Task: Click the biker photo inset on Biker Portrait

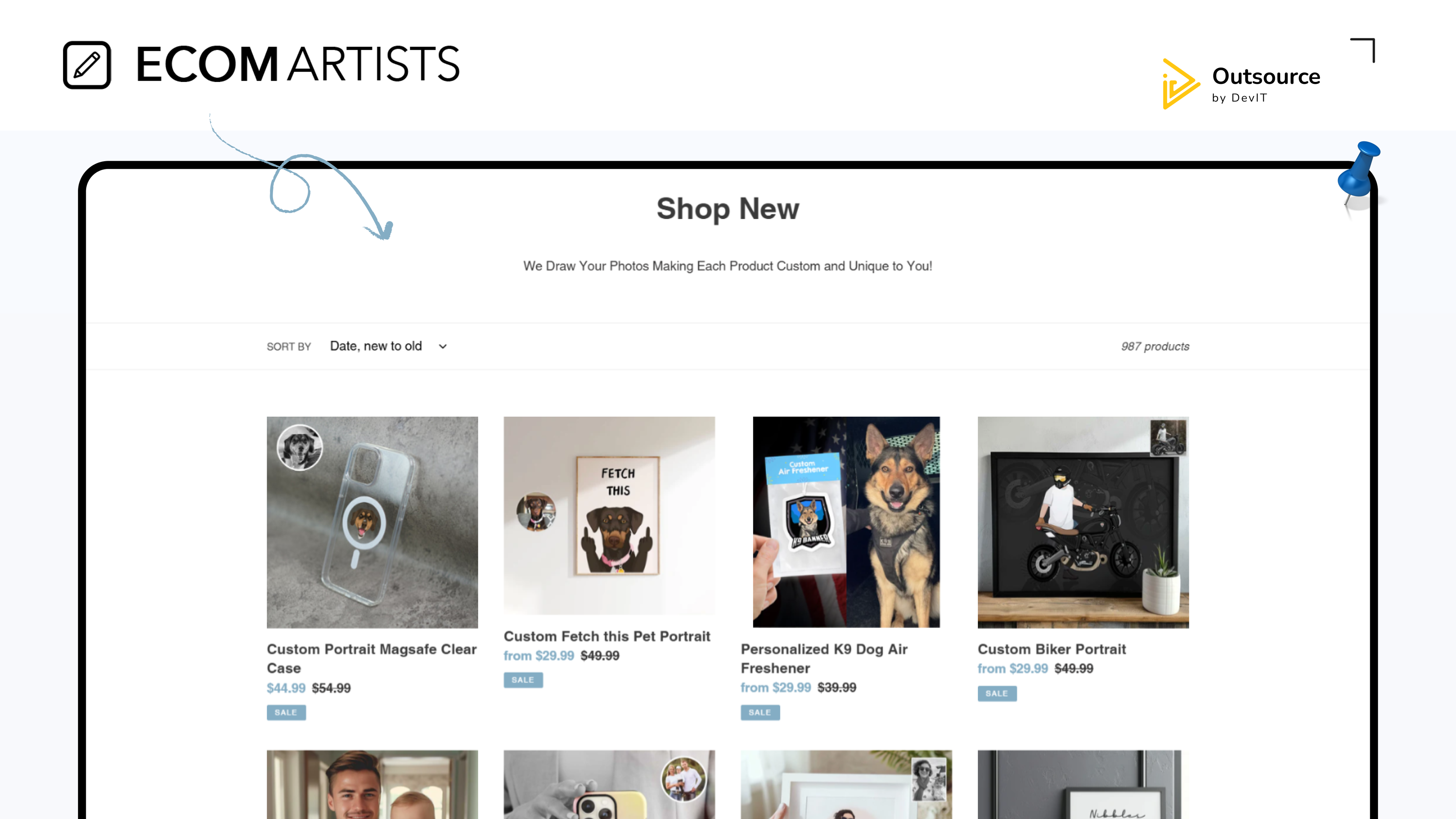Action: pos(1168,437)
